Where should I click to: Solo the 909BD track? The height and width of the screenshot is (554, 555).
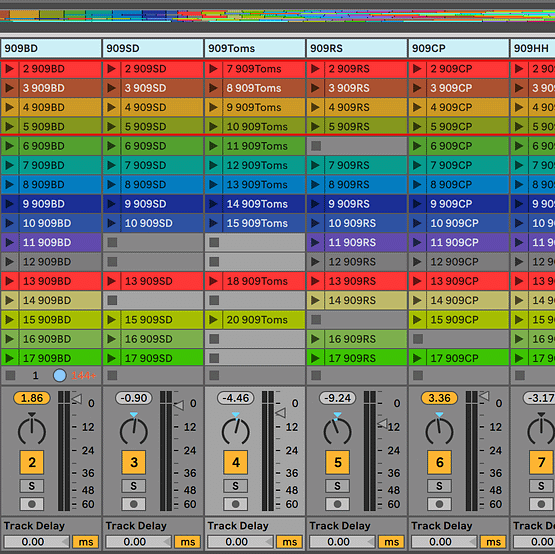tap(32, 486)
